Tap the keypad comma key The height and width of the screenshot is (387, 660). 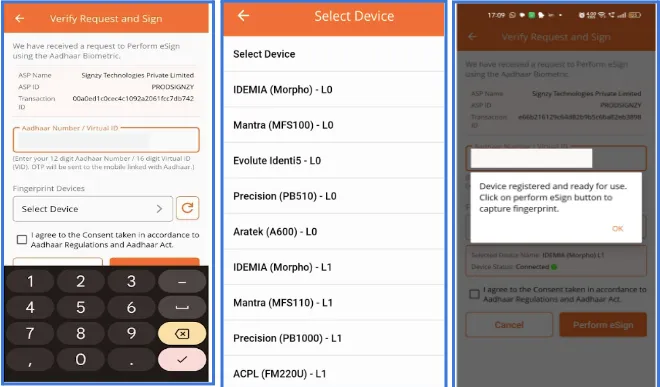pos(30,360)
